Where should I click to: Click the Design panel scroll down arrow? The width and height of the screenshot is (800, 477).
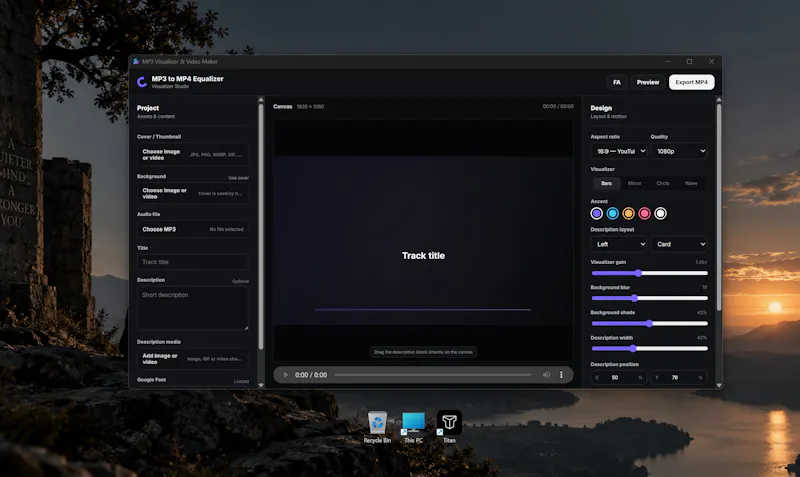coord(719,385)
